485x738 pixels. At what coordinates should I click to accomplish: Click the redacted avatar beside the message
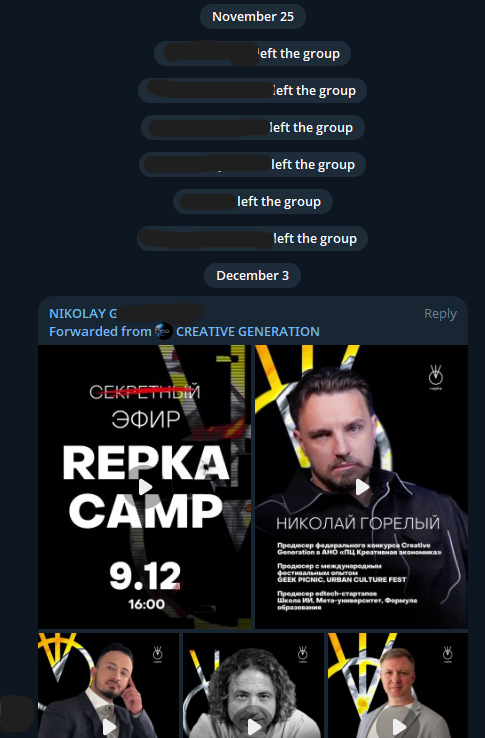coord(17,714)
